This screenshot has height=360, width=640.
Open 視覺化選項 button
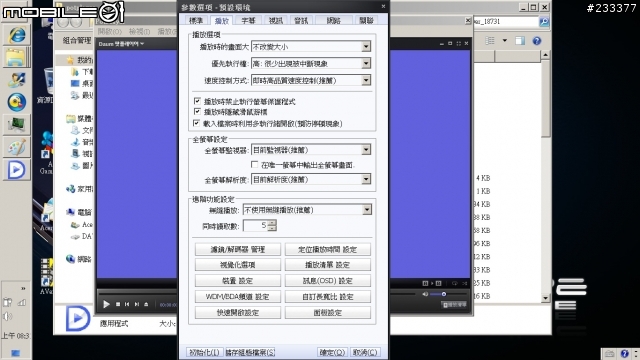[238, 265]
